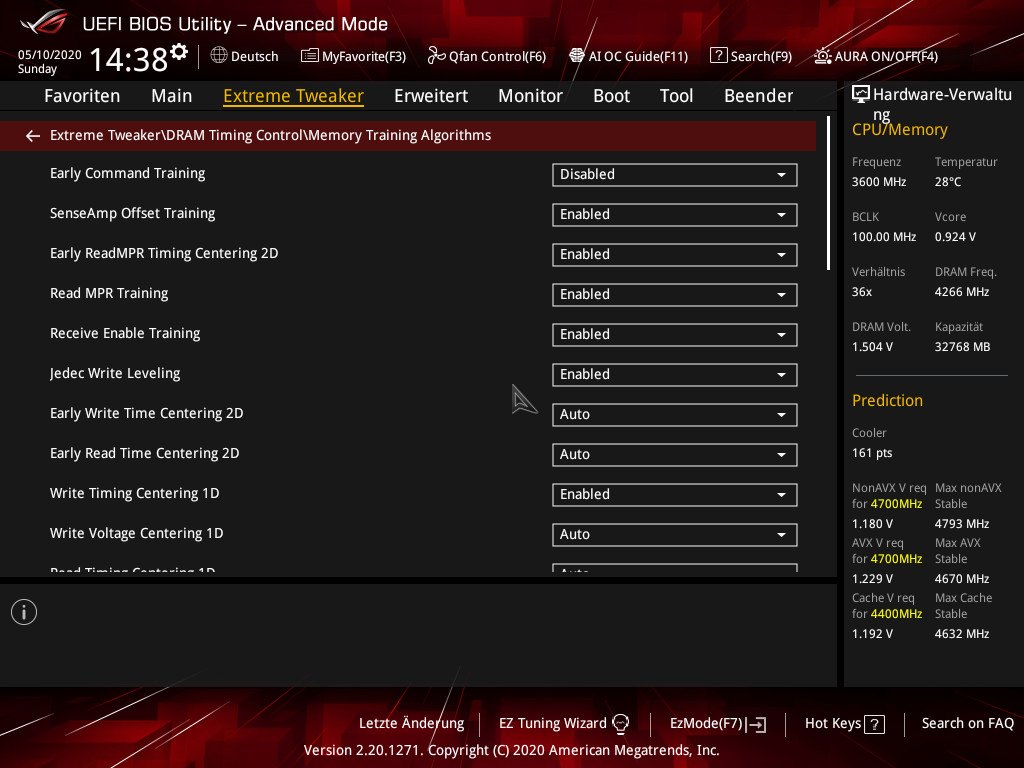Select Jedec Write Leveling label

(115, 373)
